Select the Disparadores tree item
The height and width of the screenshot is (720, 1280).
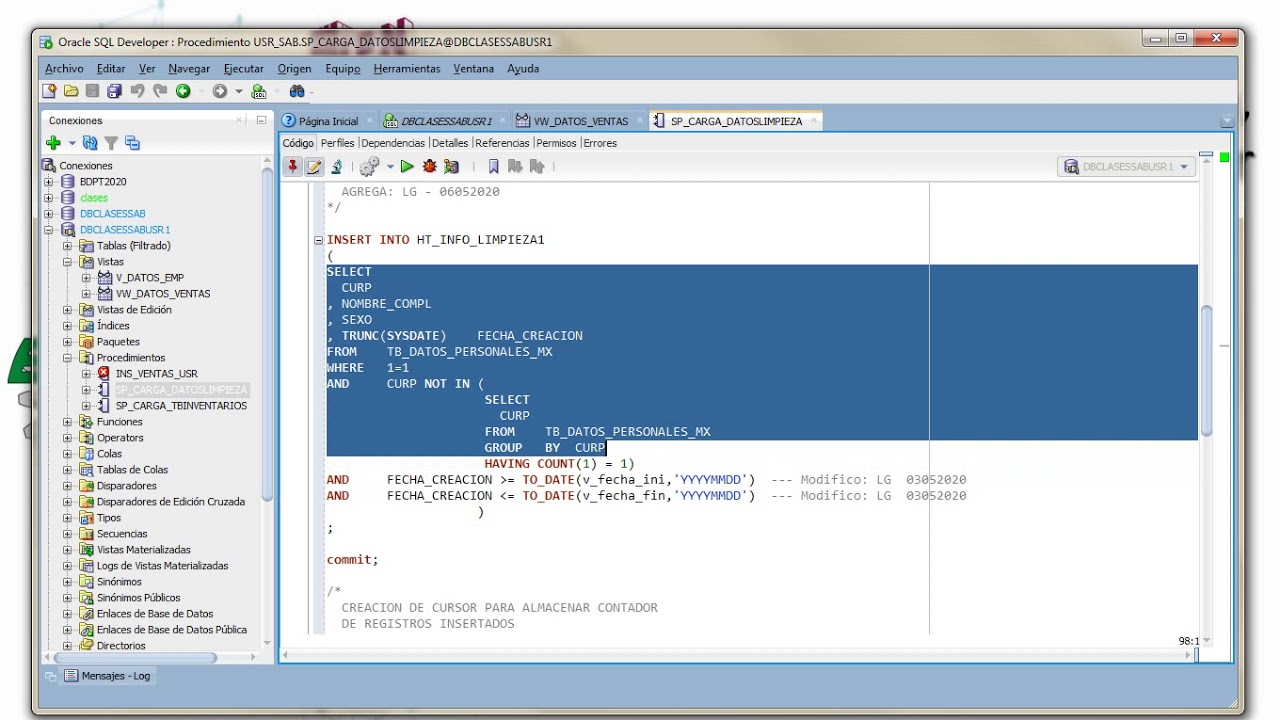(x=126, y=486)
